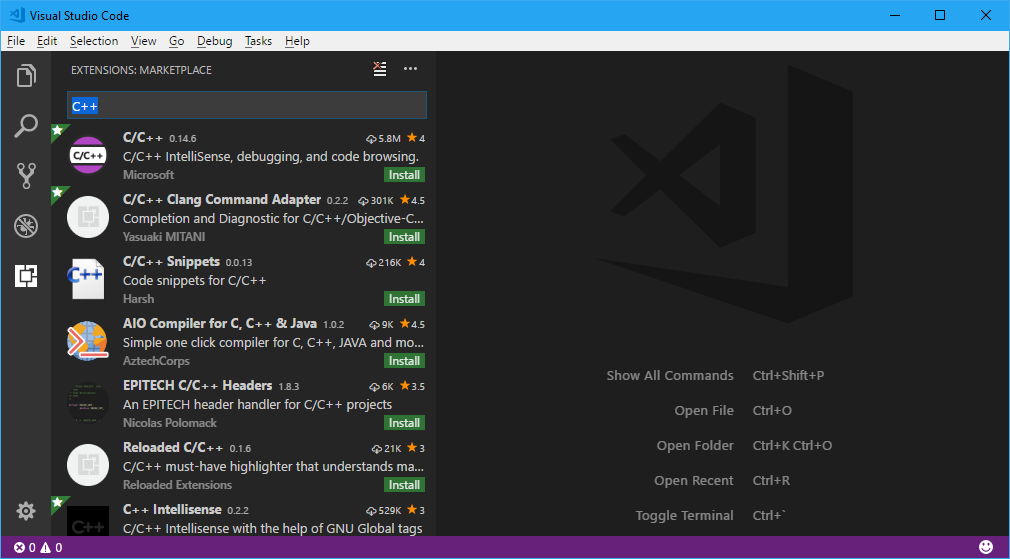Click the C/C++ Clang Command Adapter icon
The image size is (1010, 559).
coord(88,217)
